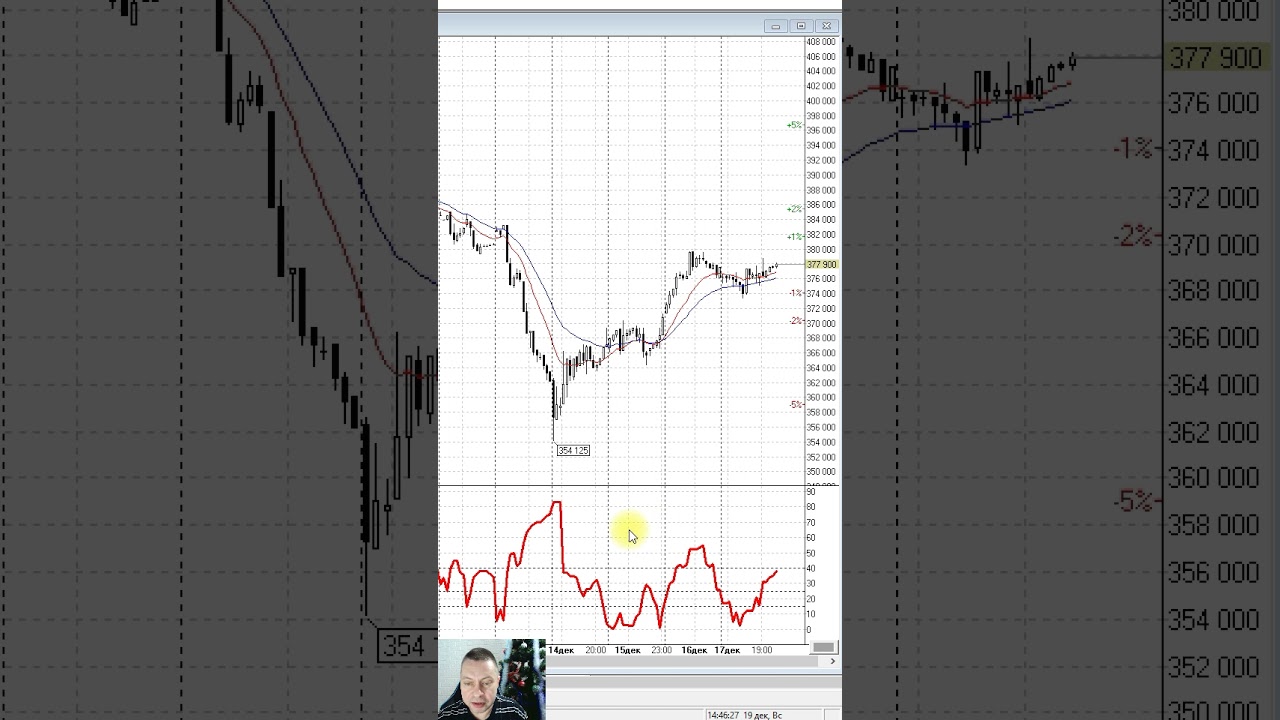Click the chart horizontal scrollbar right arrow

coord(832,661)
